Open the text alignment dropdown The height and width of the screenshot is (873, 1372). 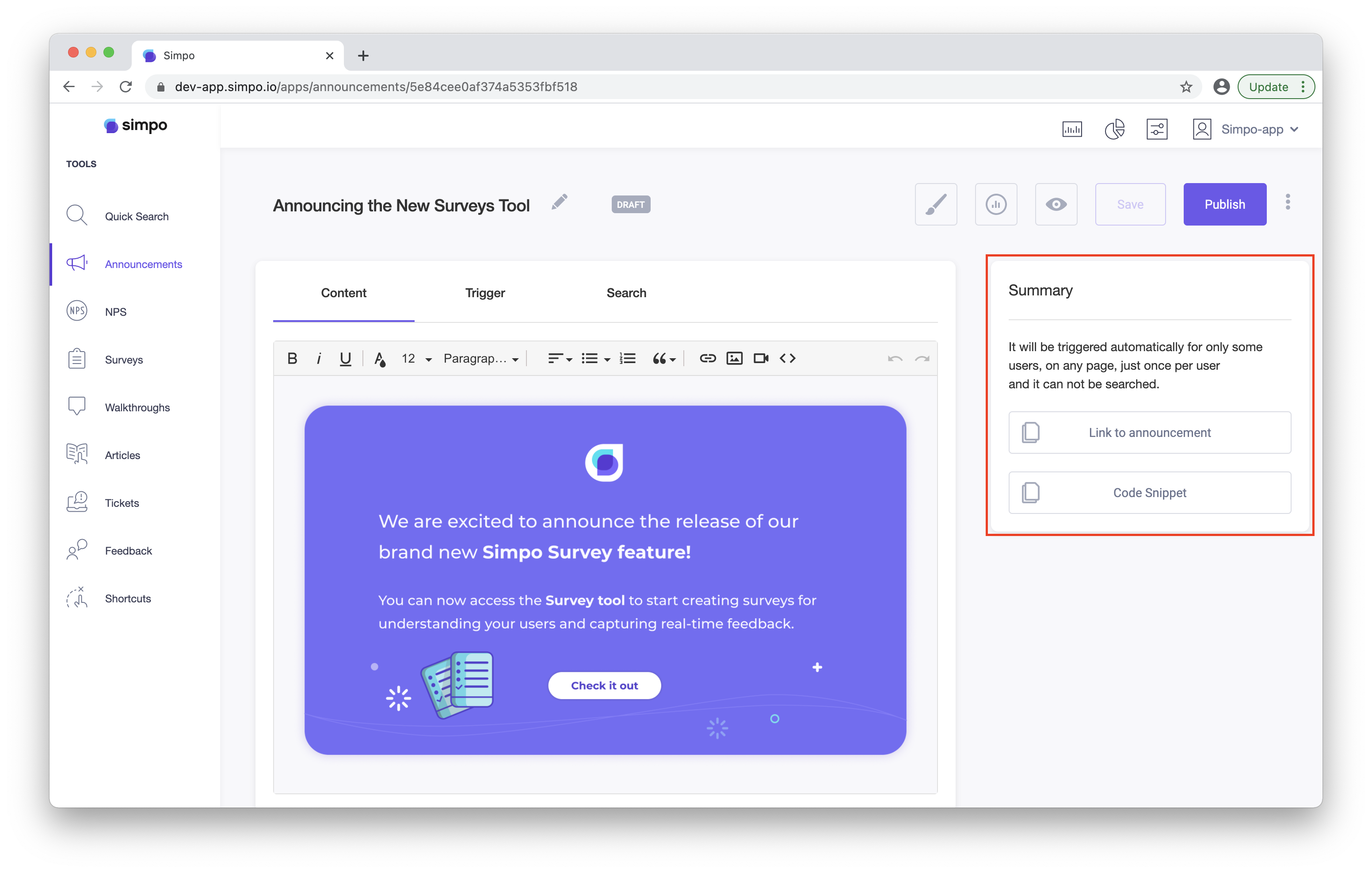click(x=560, y=358)
